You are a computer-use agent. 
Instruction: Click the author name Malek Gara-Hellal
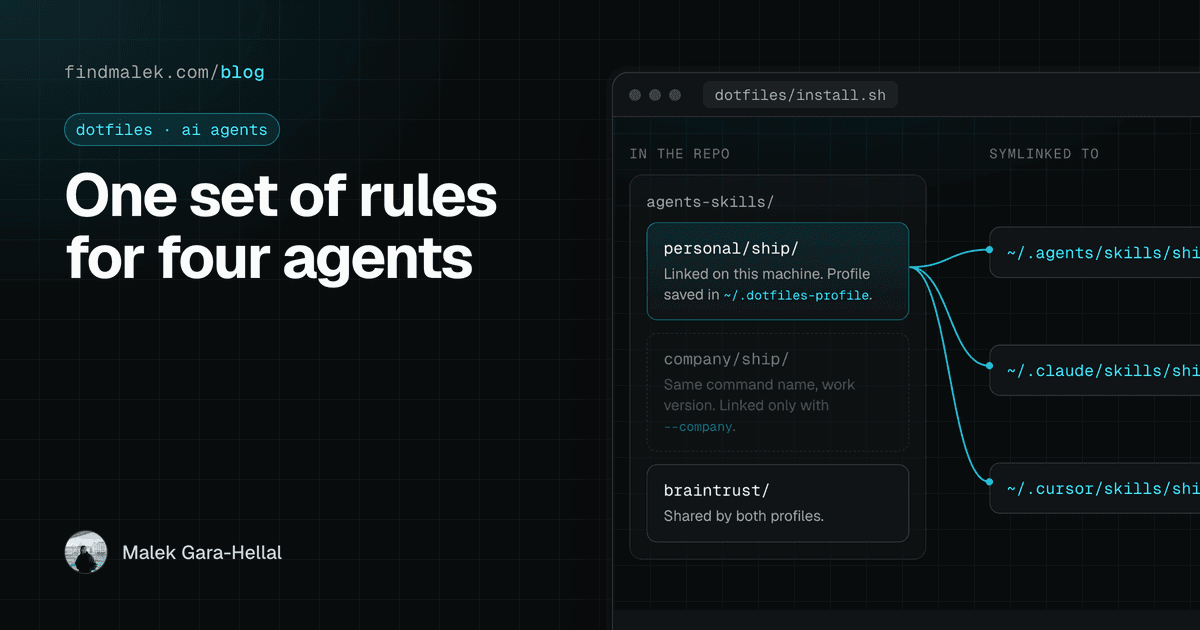[202, 552]
